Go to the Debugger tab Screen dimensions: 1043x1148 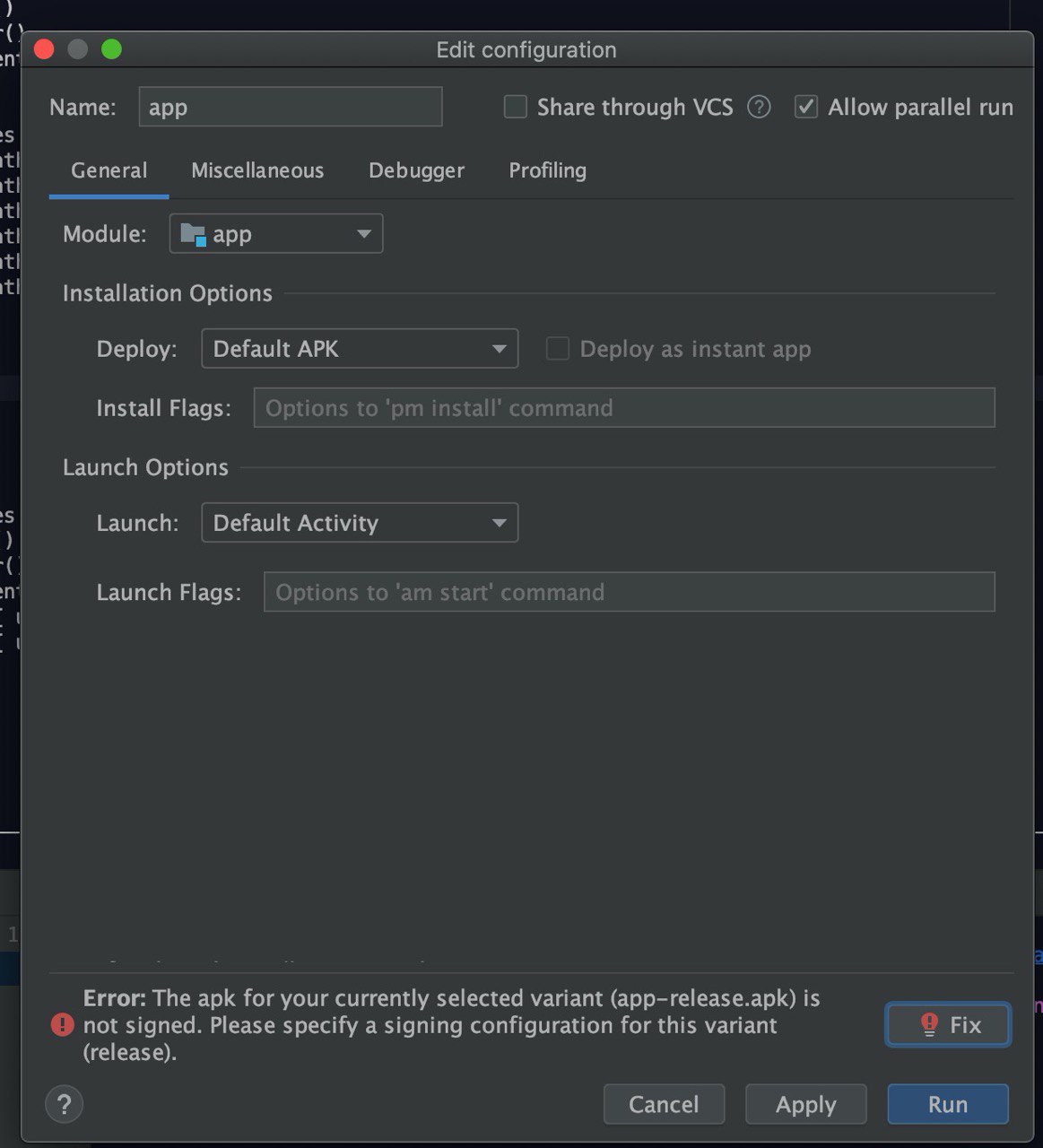coord(416,170)
